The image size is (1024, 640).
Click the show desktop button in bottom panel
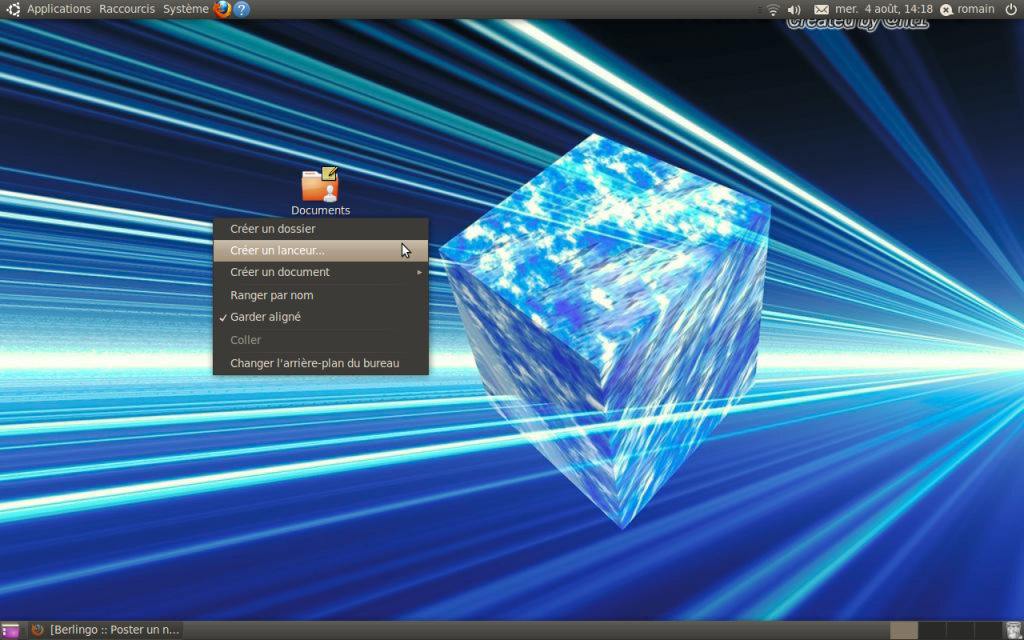coord(10,630)
